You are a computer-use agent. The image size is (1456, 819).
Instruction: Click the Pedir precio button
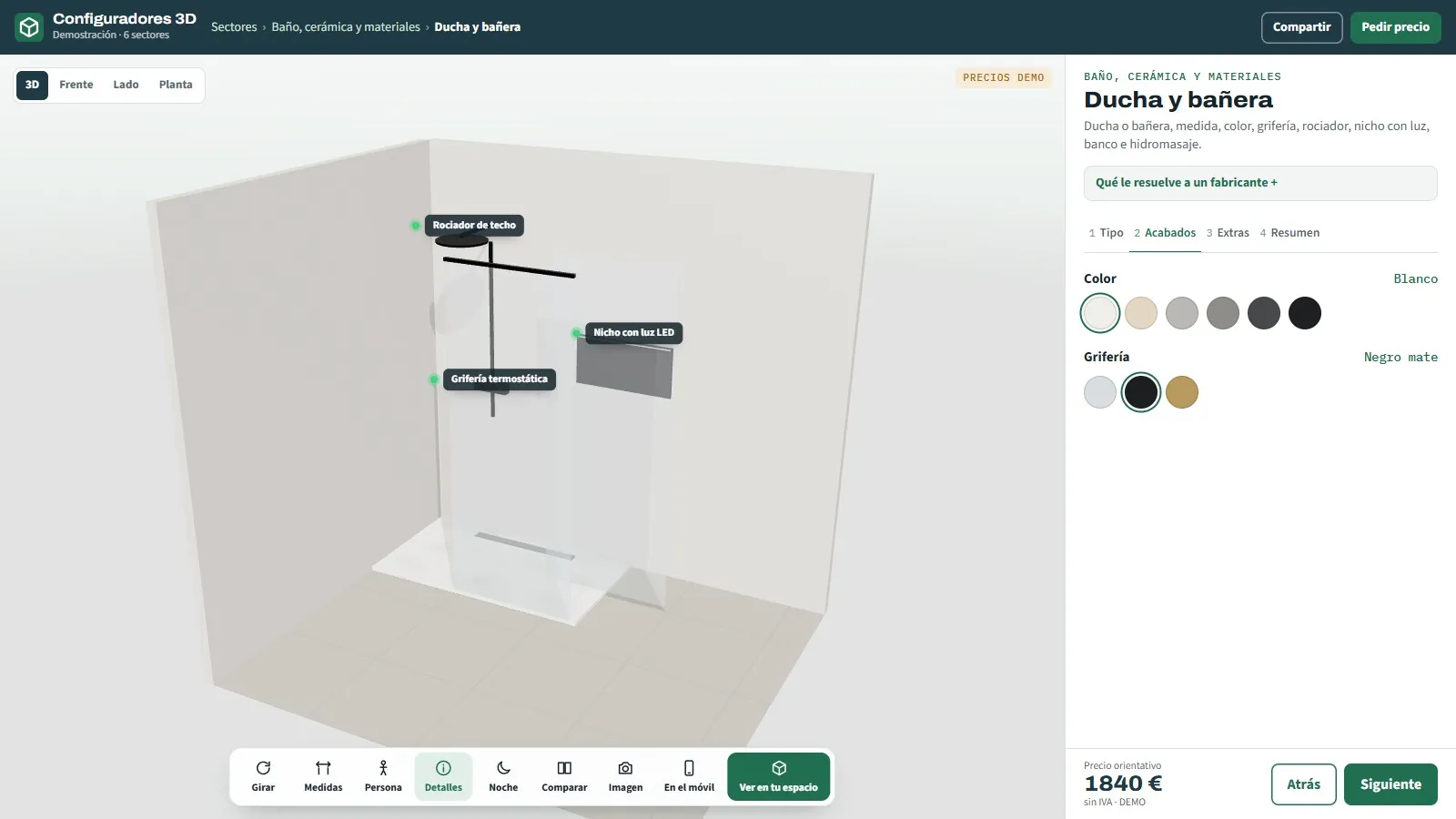pos(1396,27)
